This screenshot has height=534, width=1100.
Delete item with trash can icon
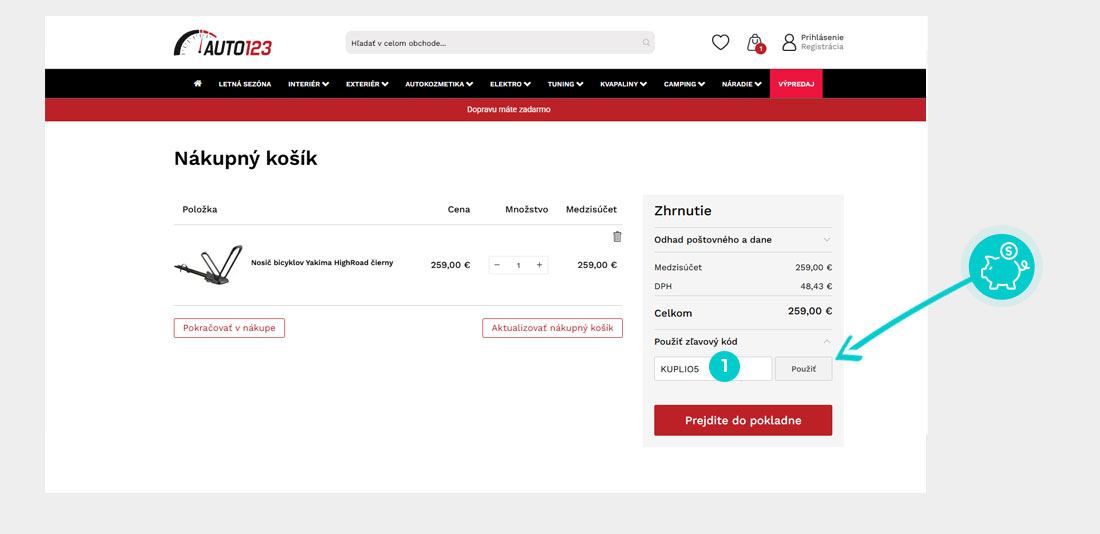point(617,237)
